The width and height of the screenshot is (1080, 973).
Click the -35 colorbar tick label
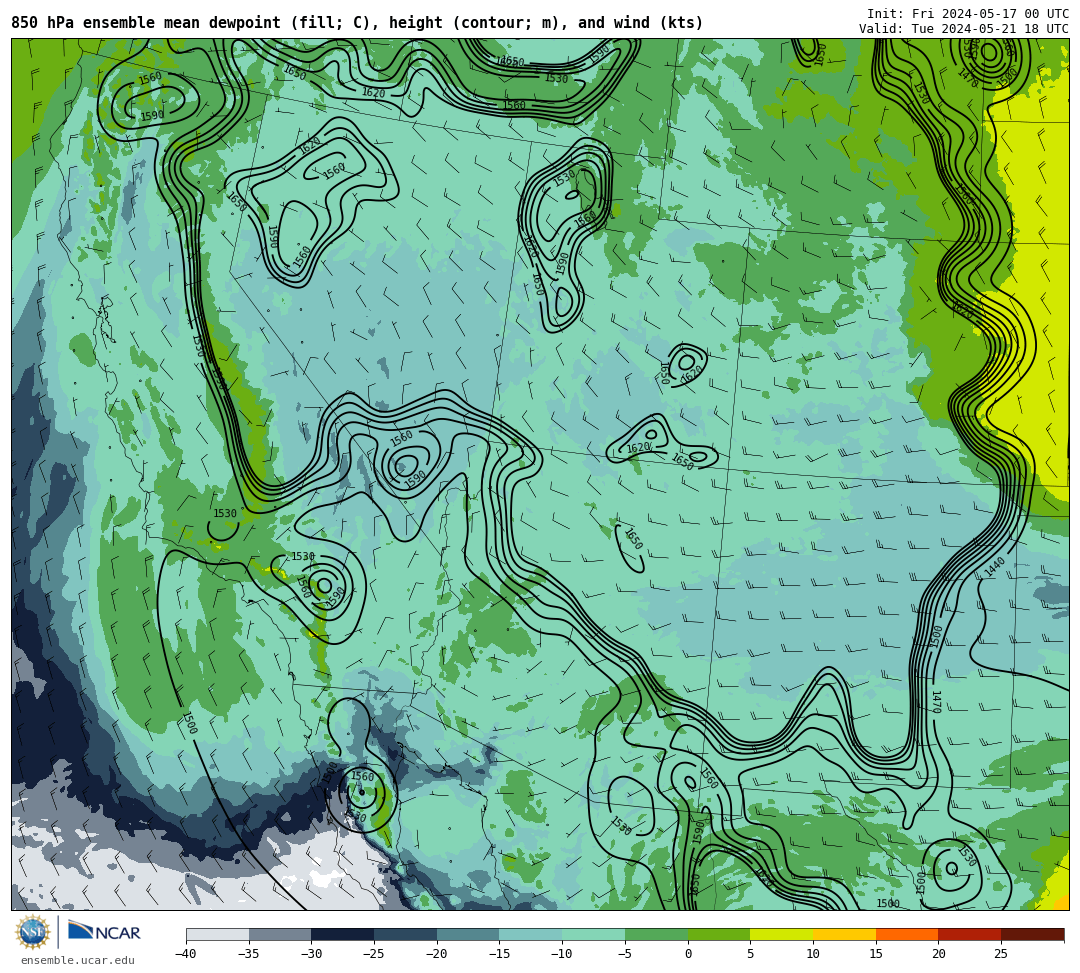coord(249,954)
